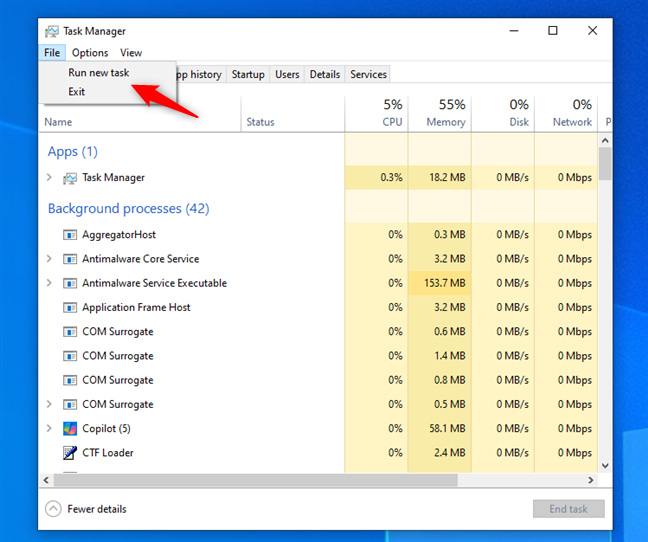Click the Antimalware Service Executable icon

pyautogui.click(x=69, y=283)
